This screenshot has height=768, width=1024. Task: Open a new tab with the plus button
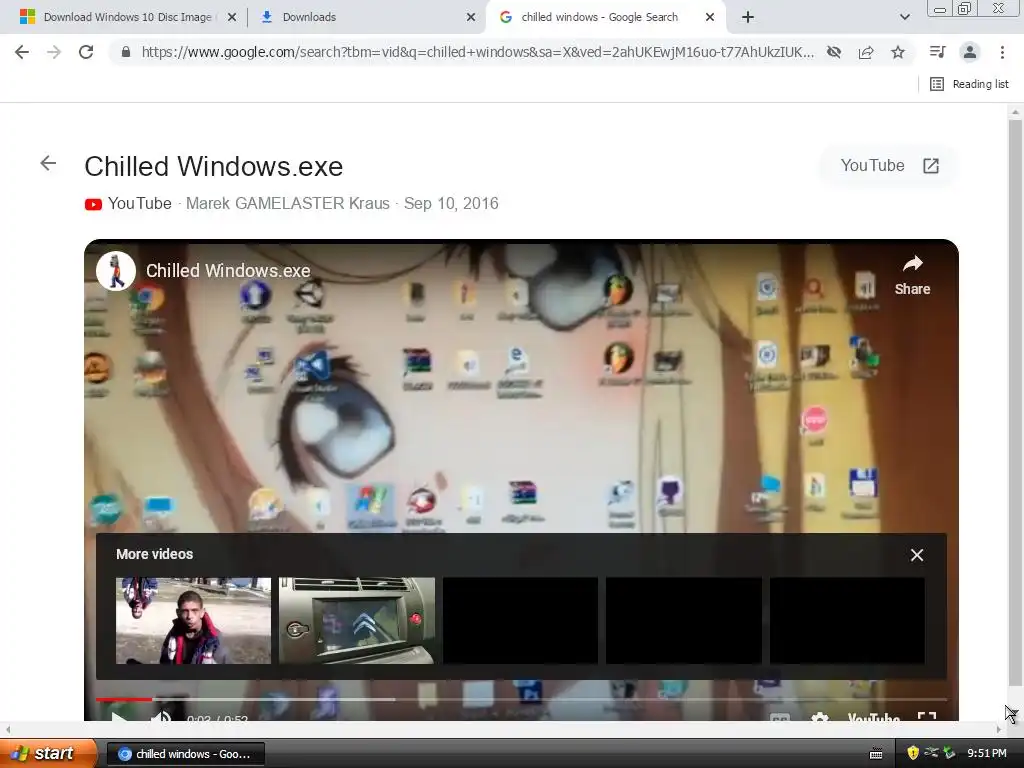[x=748, y=17]
